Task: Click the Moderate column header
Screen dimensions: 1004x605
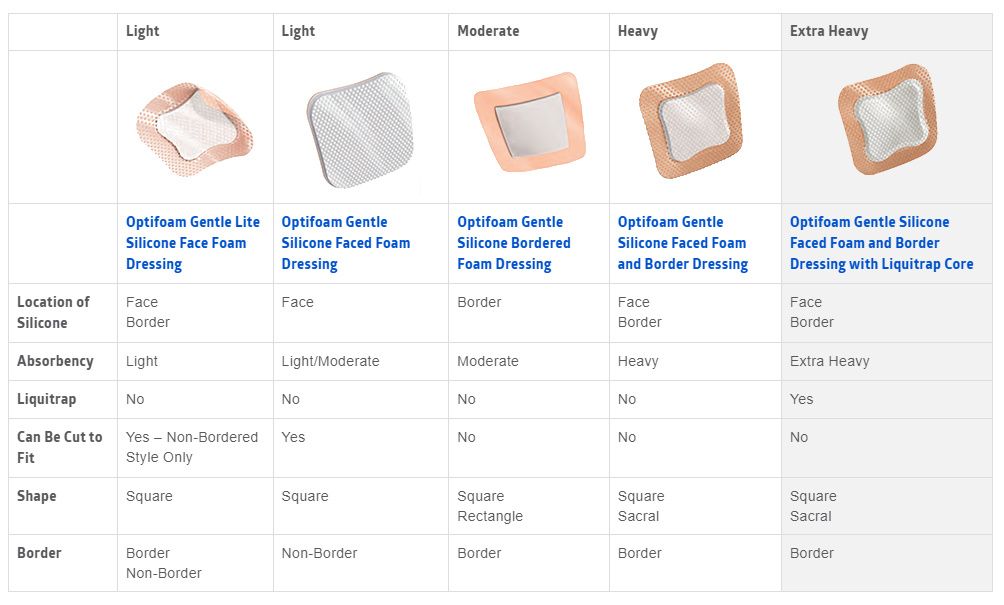Action: [488, 31]
